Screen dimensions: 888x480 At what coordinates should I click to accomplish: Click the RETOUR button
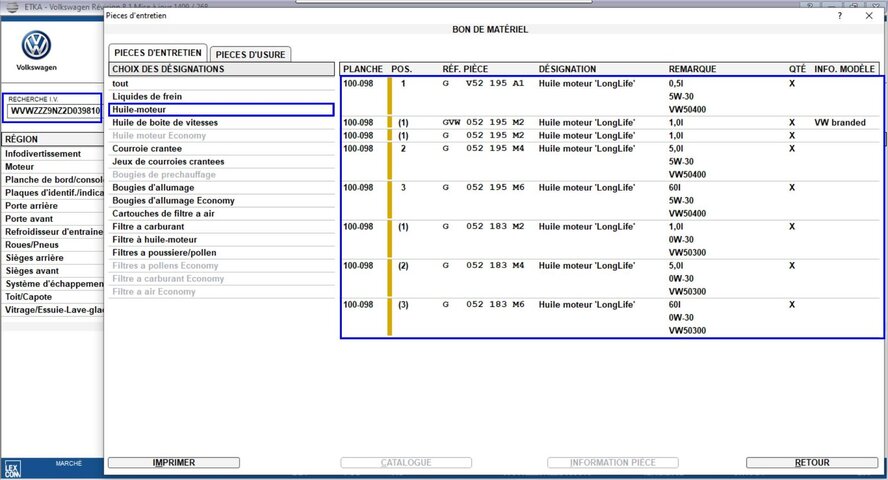pyautogui.click(x=812, y=463)
